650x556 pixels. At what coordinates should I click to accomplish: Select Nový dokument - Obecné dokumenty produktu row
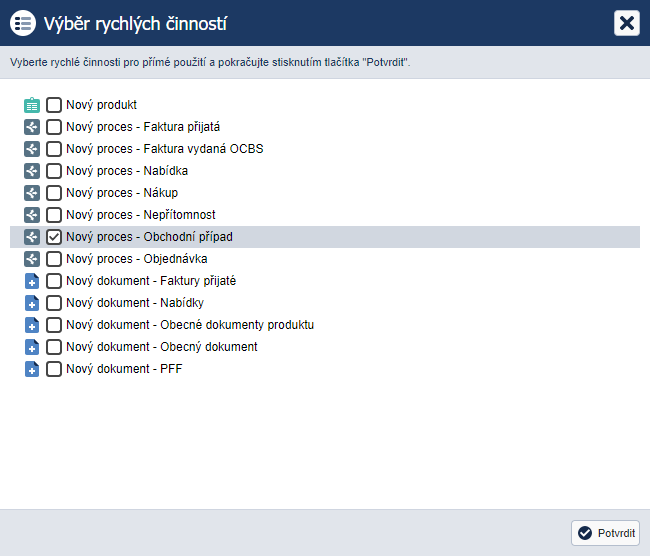[x=325, y=325]
